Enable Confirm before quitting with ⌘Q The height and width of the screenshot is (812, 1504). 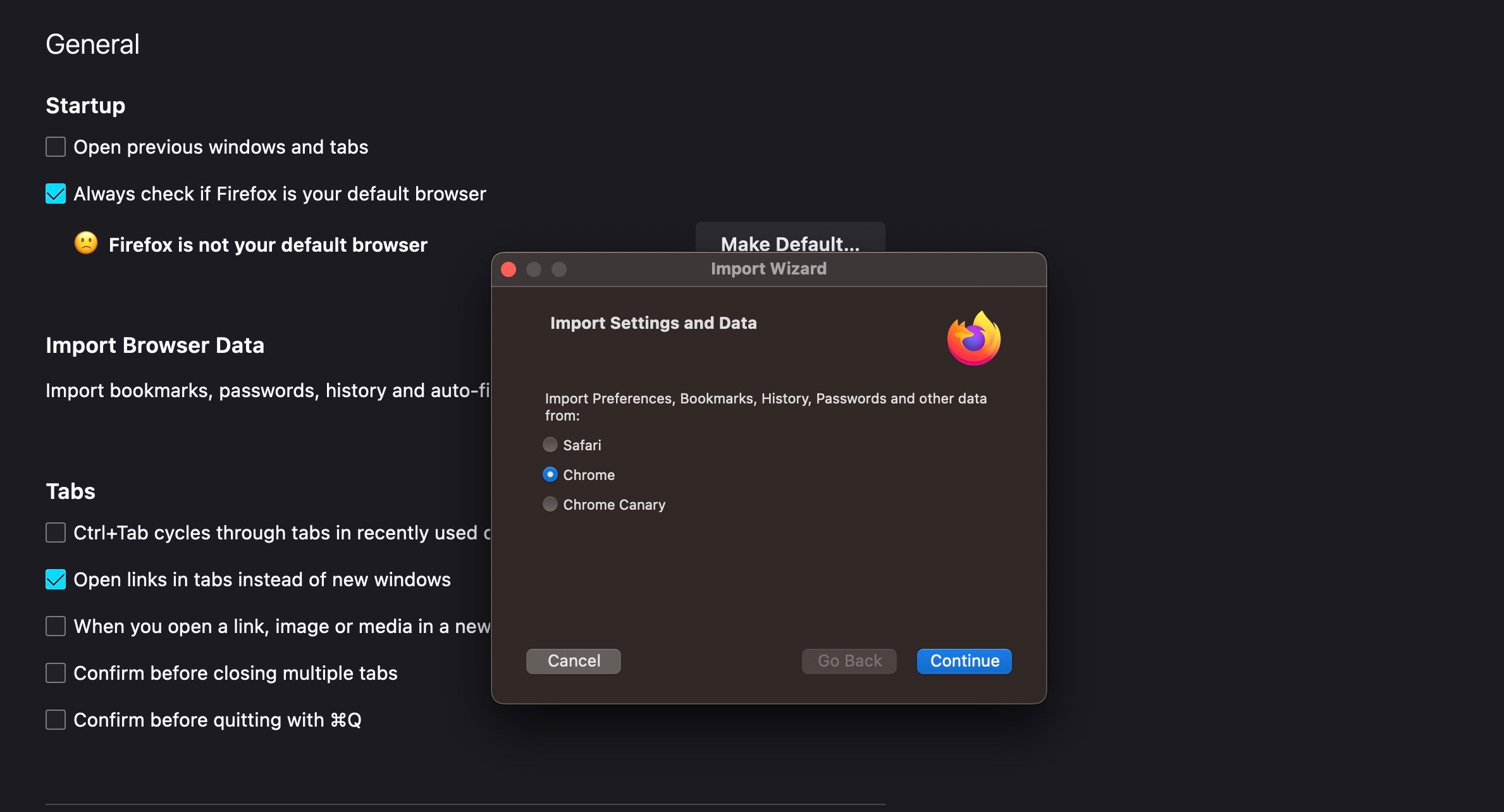pyautogui.click(x=55, y=719)
